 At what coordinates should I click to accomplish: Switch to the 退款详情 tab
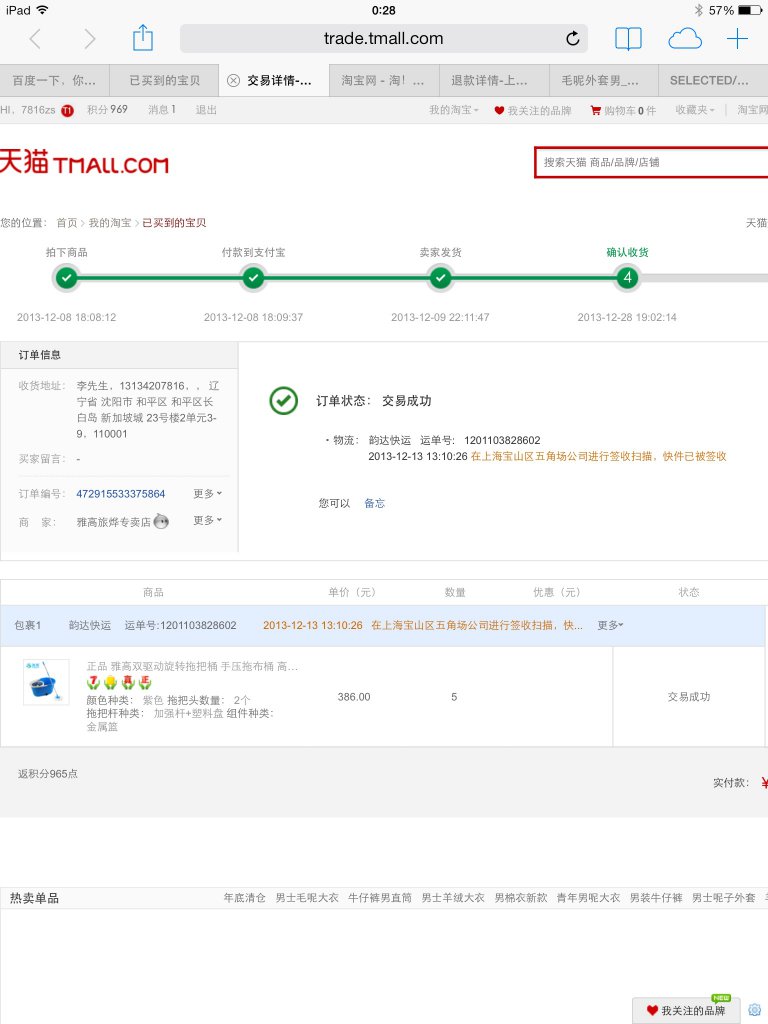[494, 80]
